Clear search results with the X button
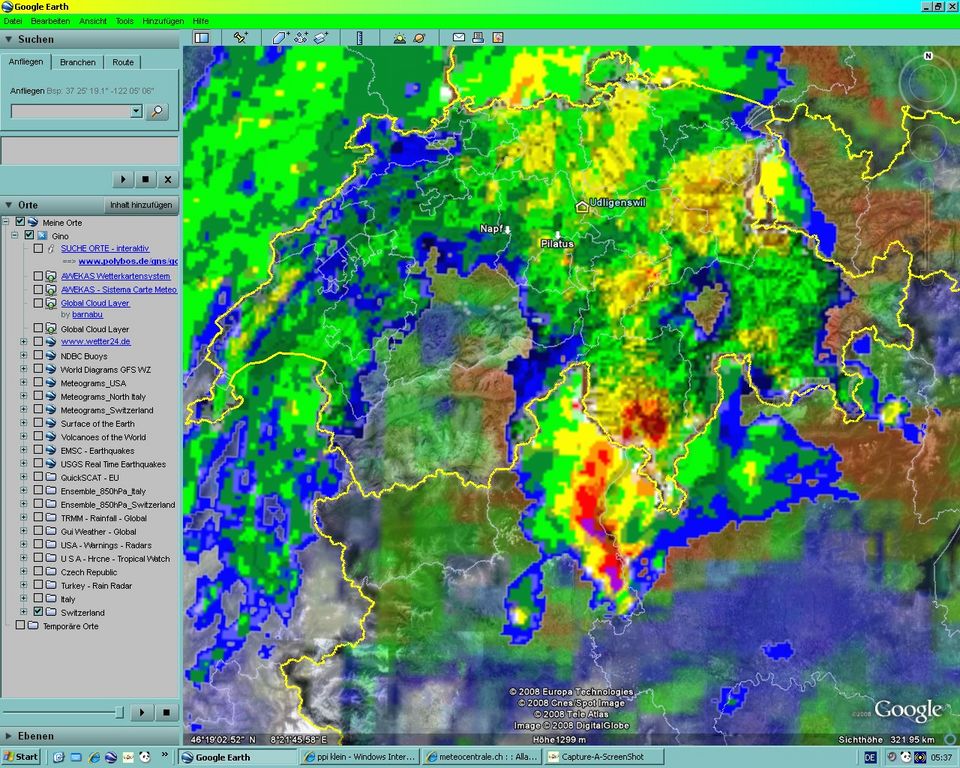This screenshot has width=960, height=768. click(167, 179)
